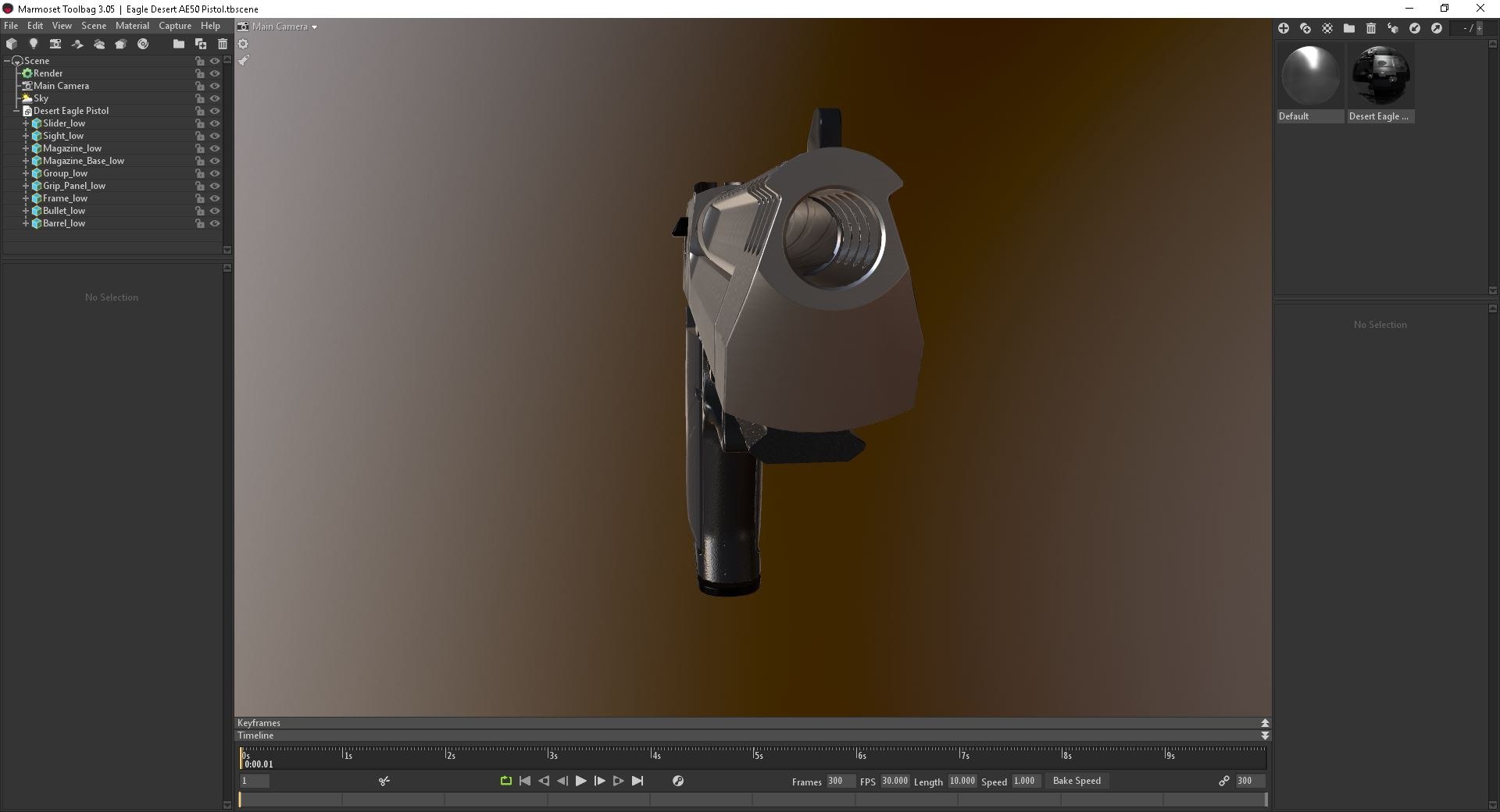Add a shadow catcher object
1500x812 pixels.
77,44
